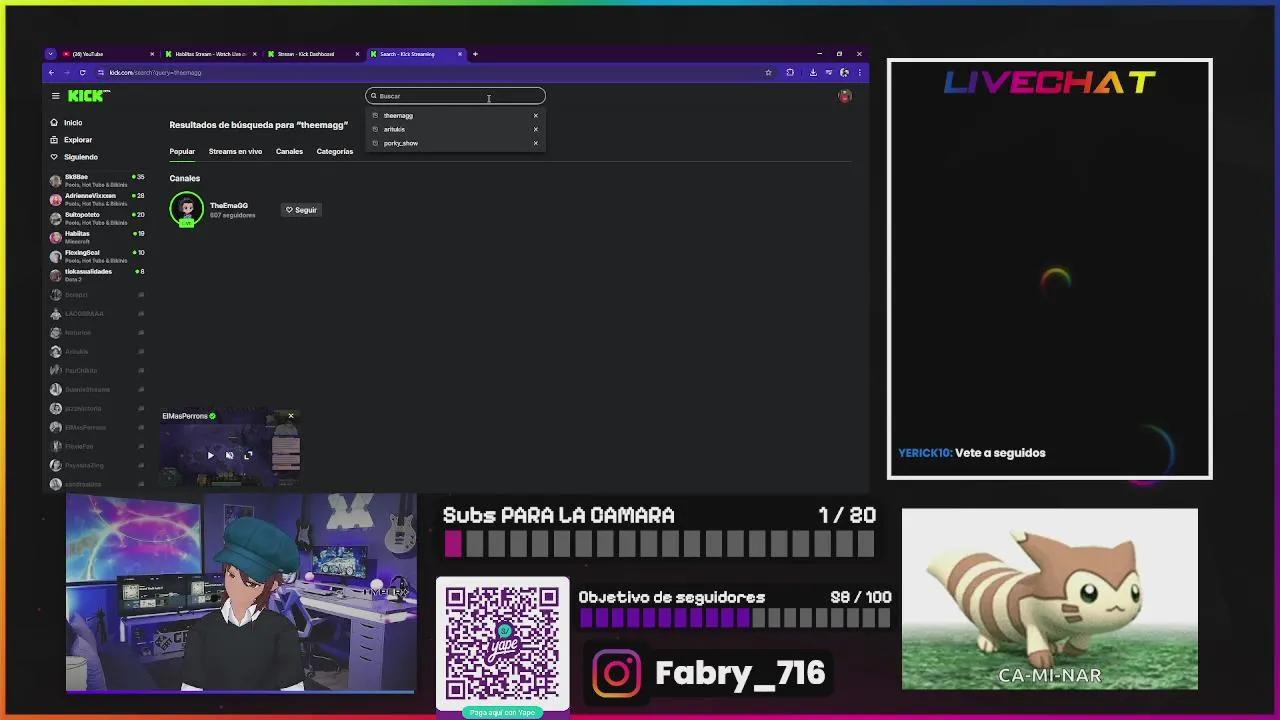Unmute the ElMasPerrons mini player

tap(229, 456)
